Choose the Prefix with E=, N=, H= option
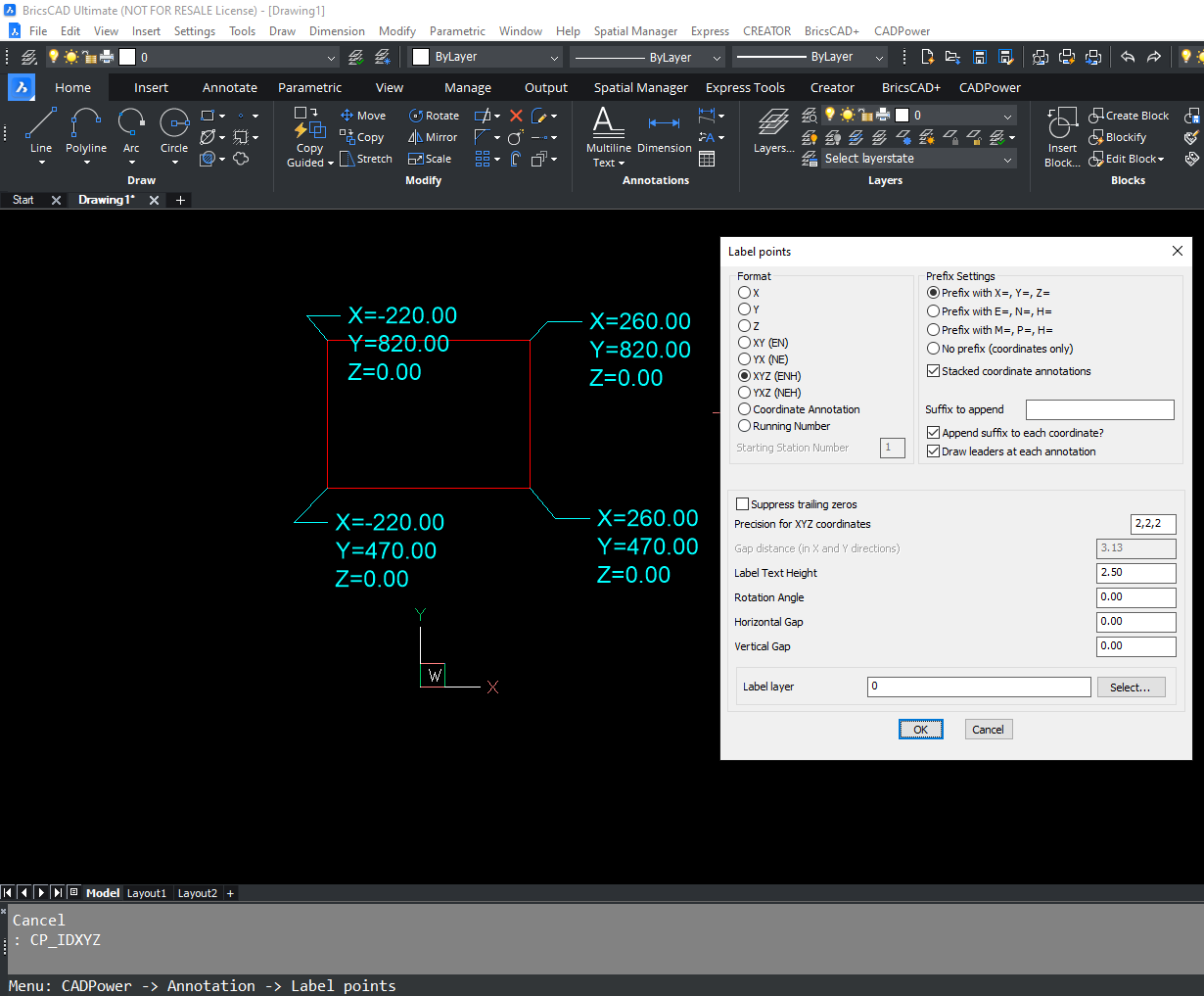Viewport: 1204px width, 996px height. tap(933, 309)
